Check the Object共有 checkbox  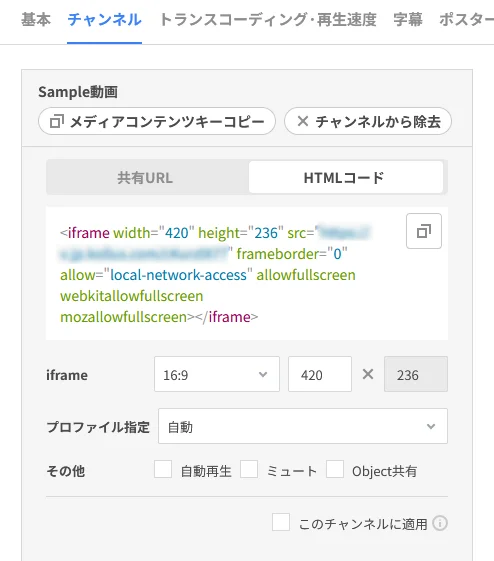[335, 469]
